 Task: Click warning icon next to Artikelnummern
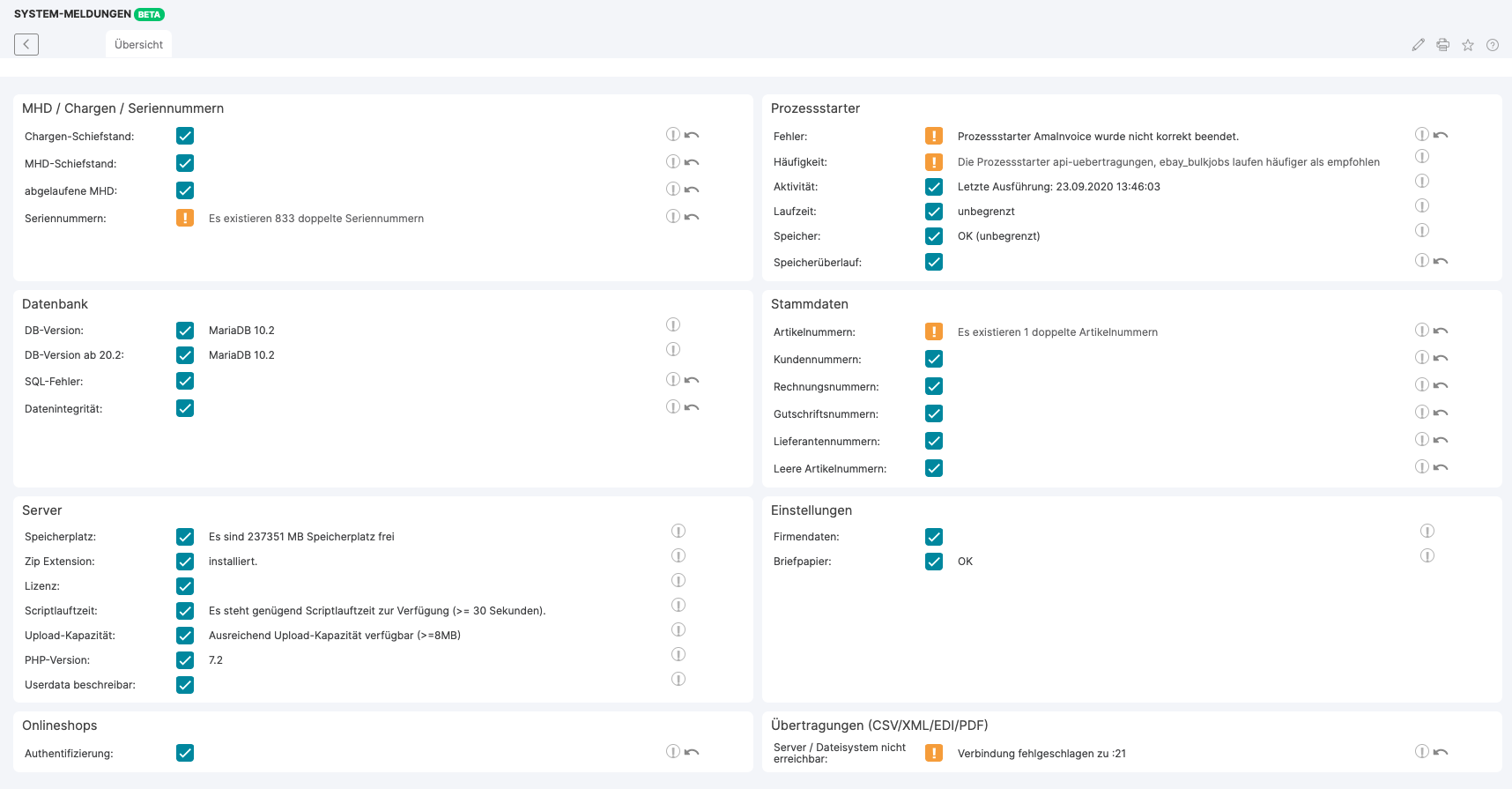click(x=934, y=331)
